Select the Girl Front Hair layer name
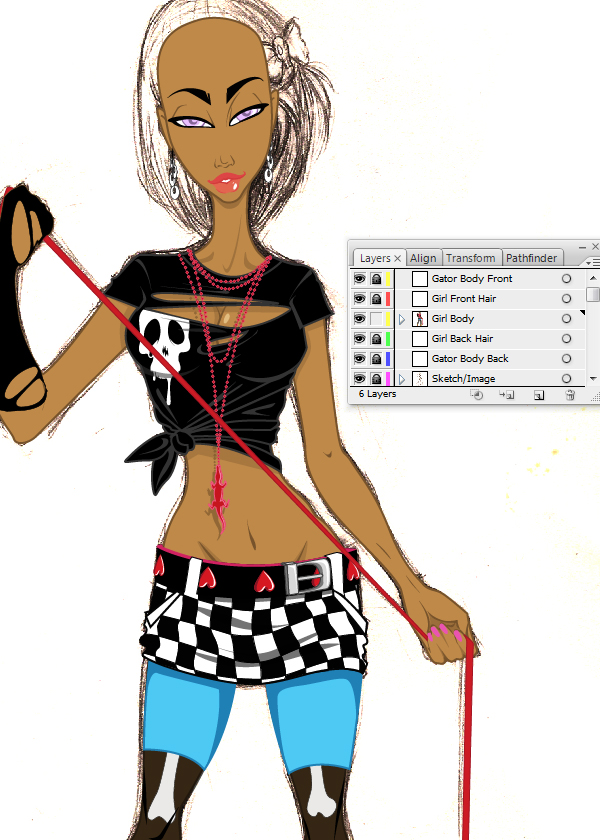This screenshot has height=840, width=600. [464, 298]
